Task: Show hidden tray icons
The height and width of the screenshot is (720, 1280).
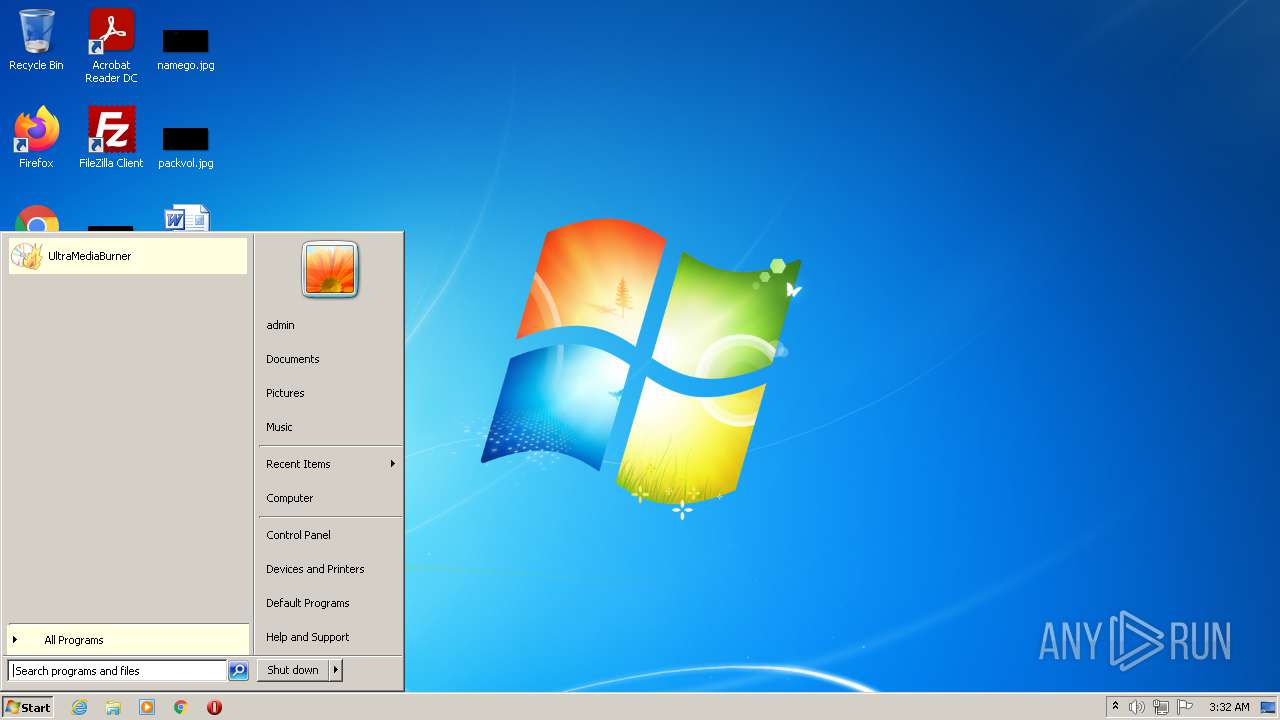Action: click(x=1115, y=707)
